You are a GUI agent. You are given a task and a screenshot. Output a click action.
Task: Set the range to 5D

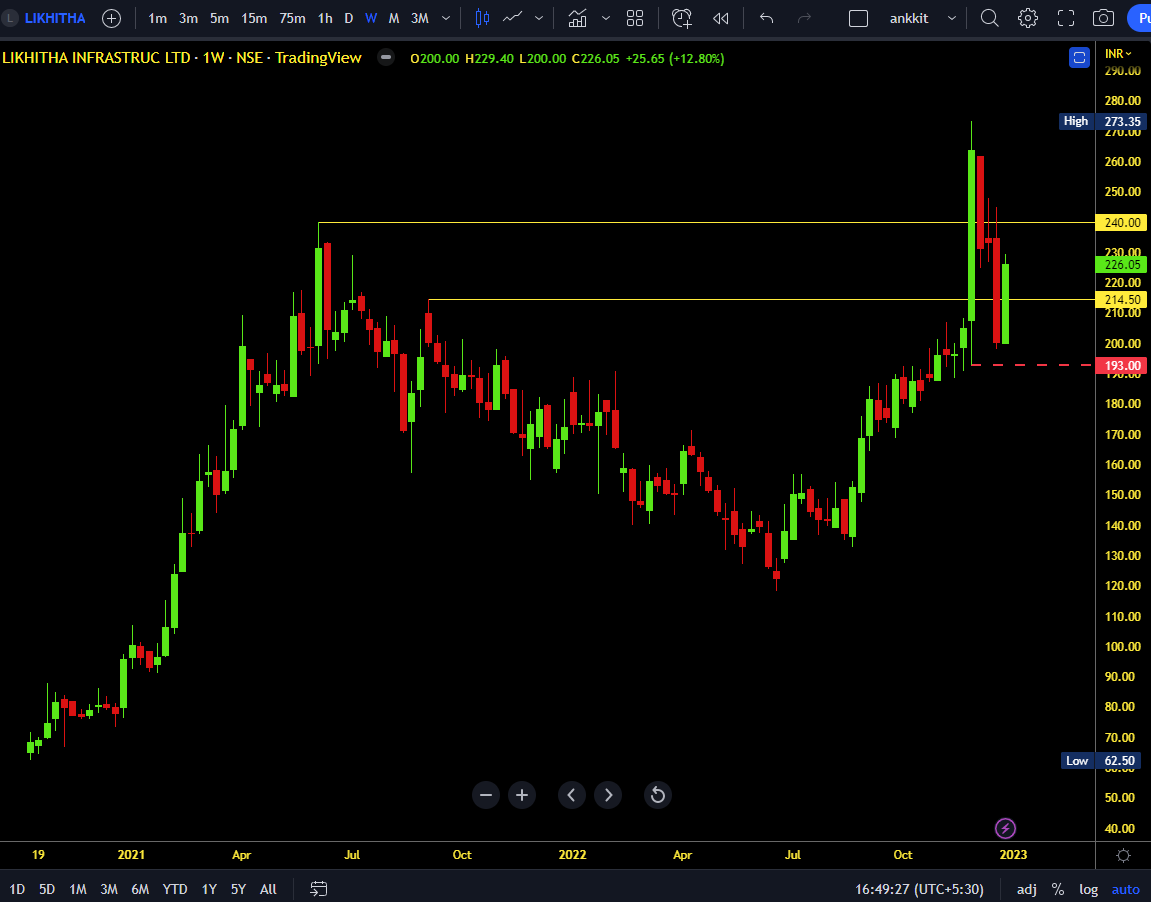coord(47,889)
